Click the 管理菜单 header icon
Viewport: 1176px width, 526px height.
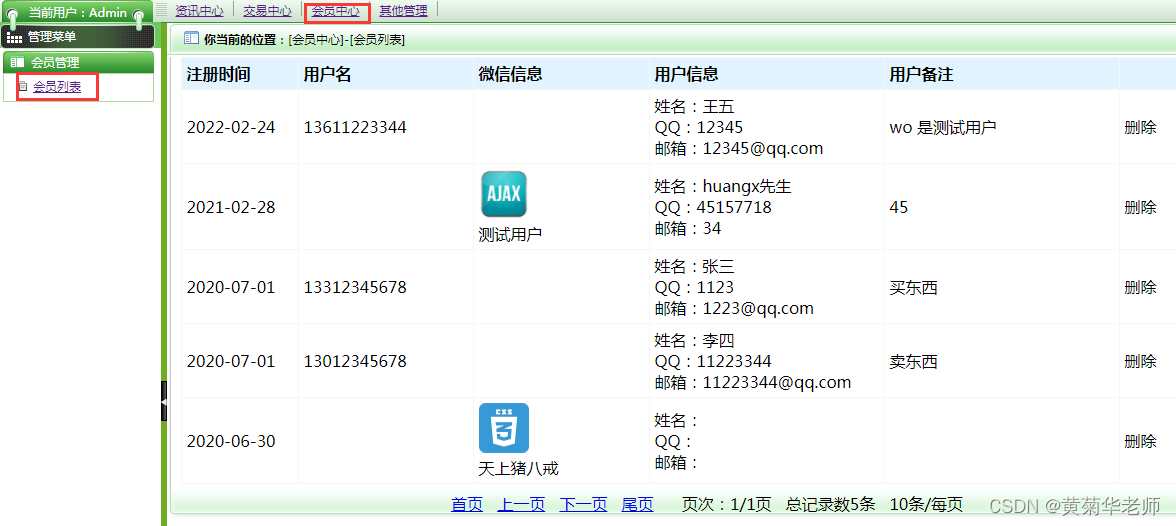pos(14,37)
